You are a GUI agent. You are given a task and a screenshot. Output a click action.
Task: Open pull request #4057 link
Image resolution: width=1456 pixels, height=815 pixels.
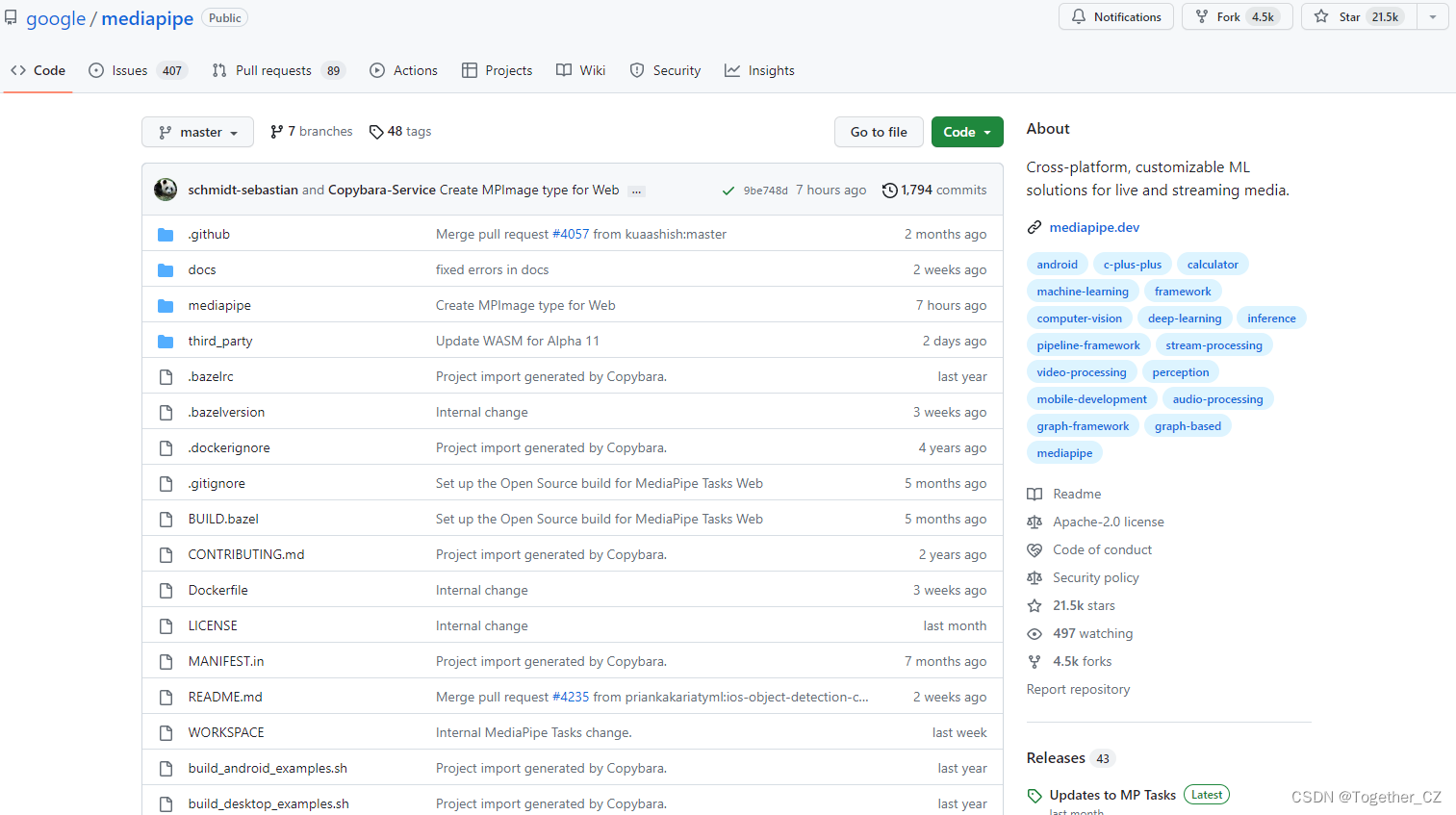(571, 235)
